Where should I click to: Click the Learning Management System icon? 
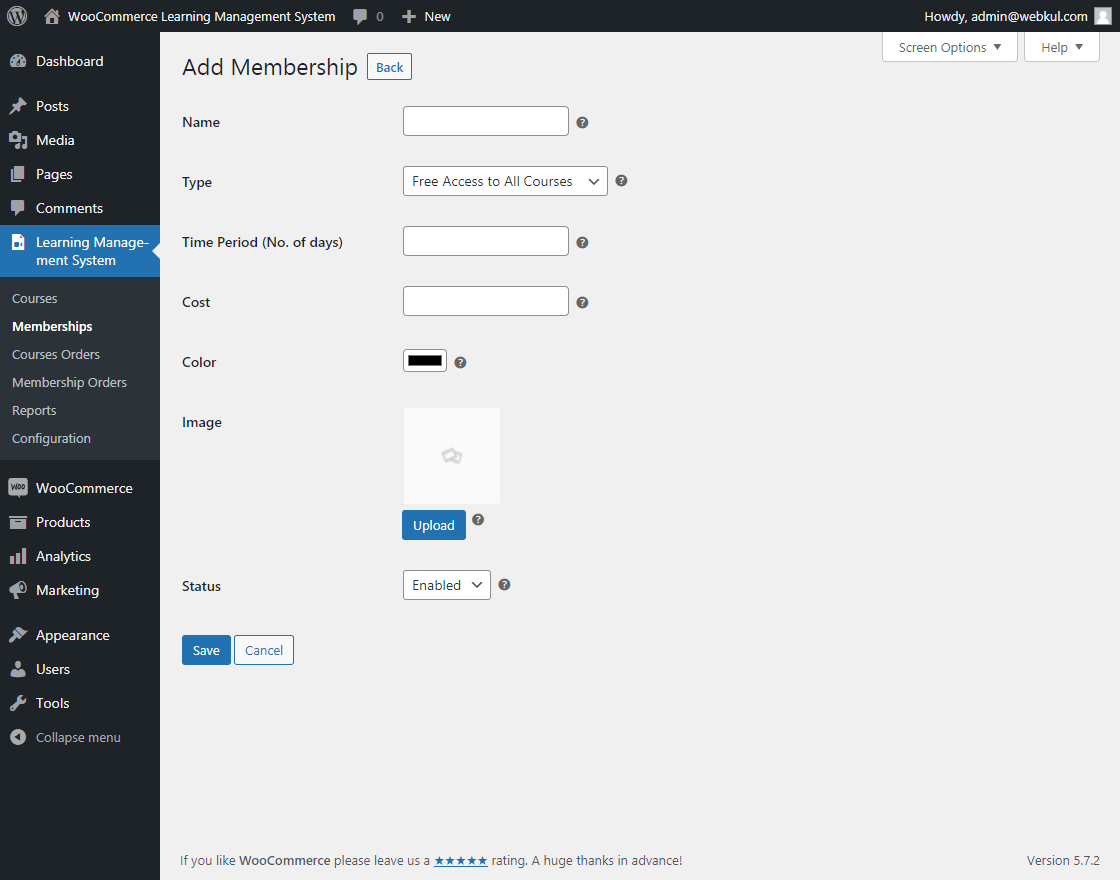(x=18, y=243)
